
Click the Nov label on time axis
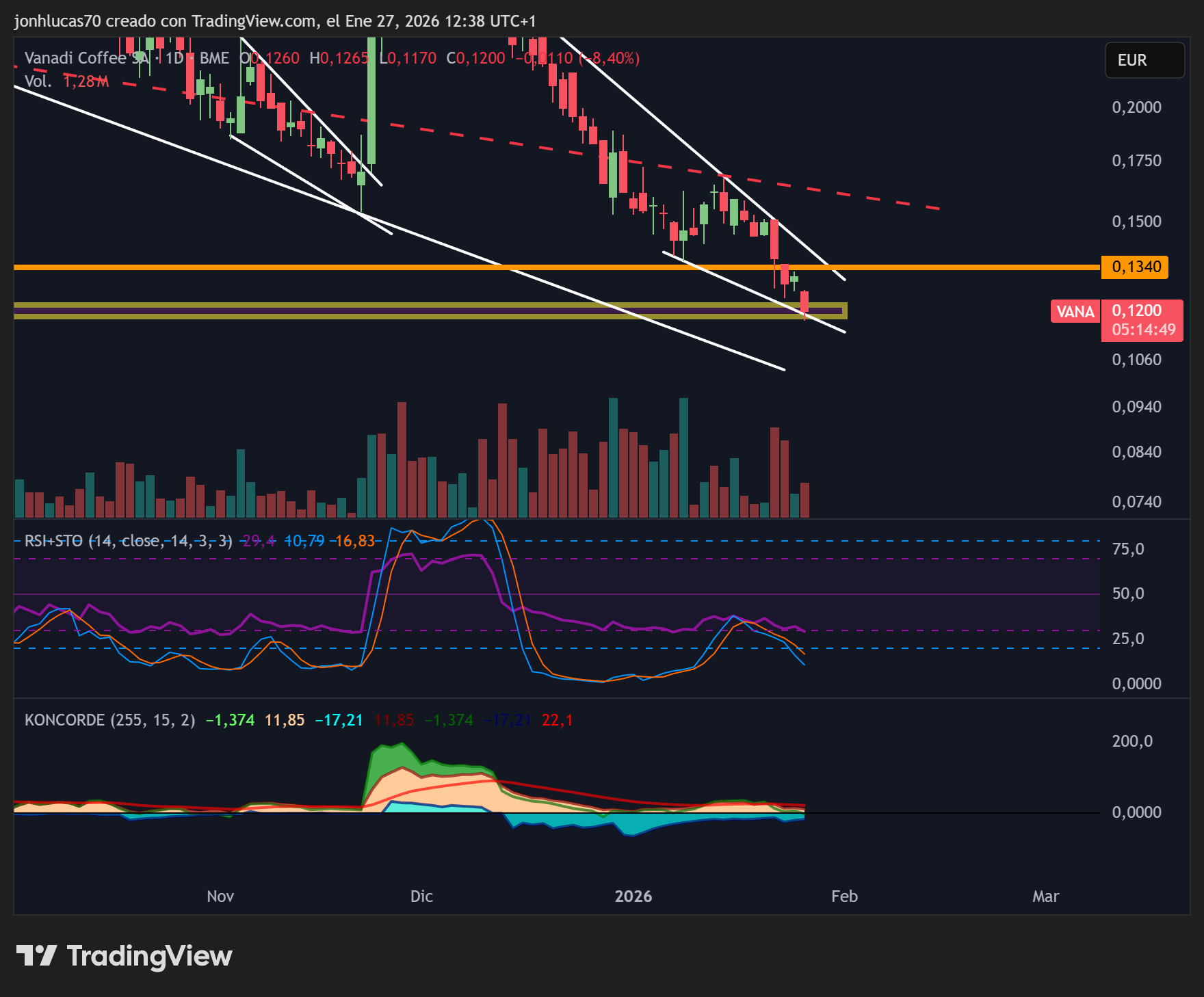click(220, 896)
